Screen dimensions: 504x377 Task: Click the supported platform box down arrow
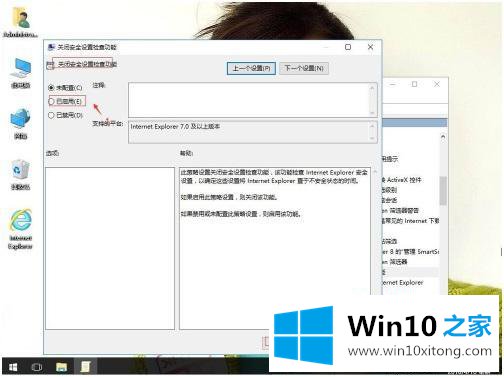(x=372, y=138)
